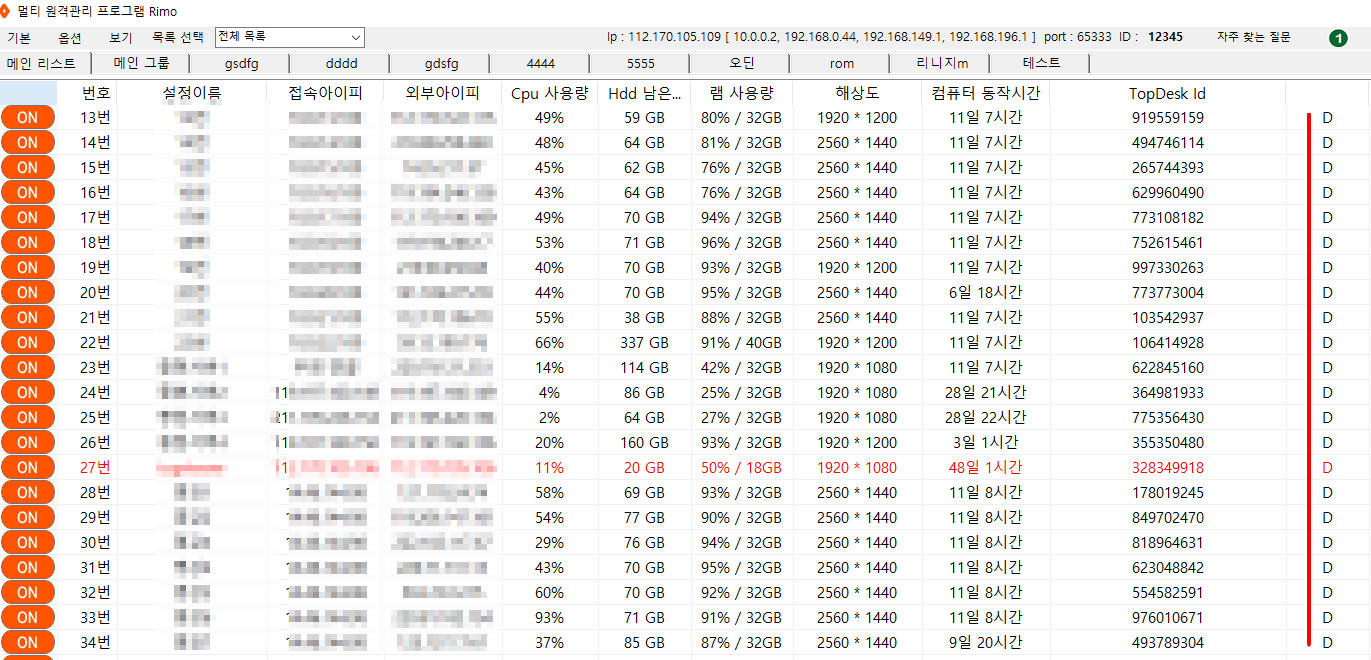
Task: Switch to the 테스트 tab
Action: click(1042, 63)
